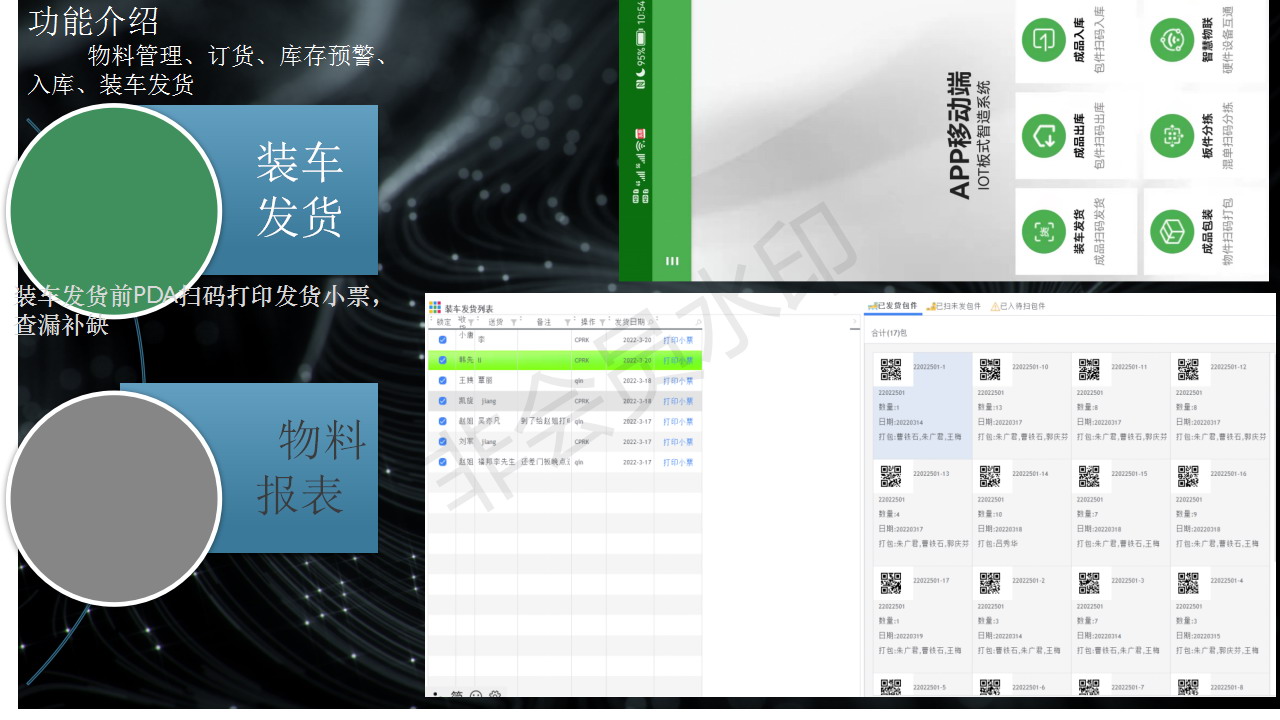Click the QR code of package 22022501-4
The image size is (1280, 720).
(1187, 583)
